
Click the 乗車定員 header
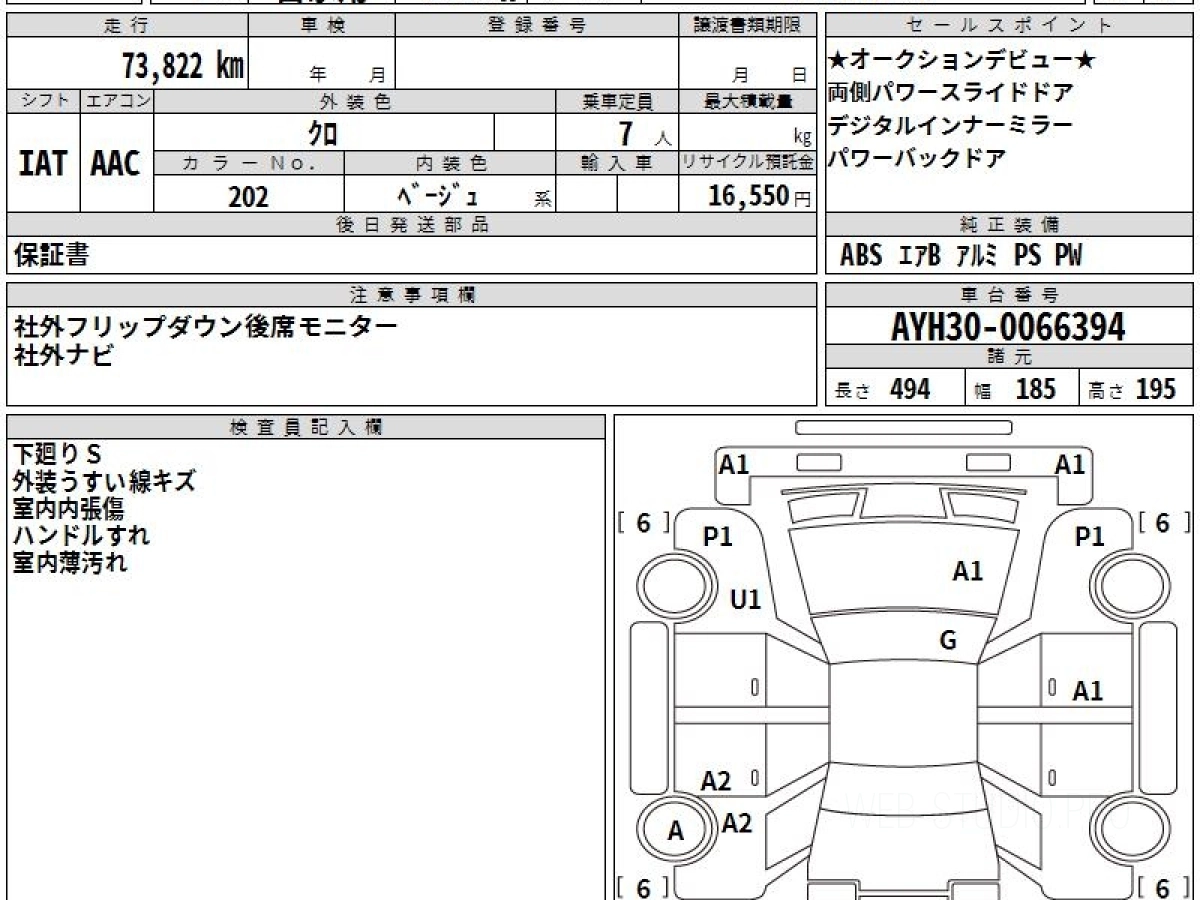point(617,101)
